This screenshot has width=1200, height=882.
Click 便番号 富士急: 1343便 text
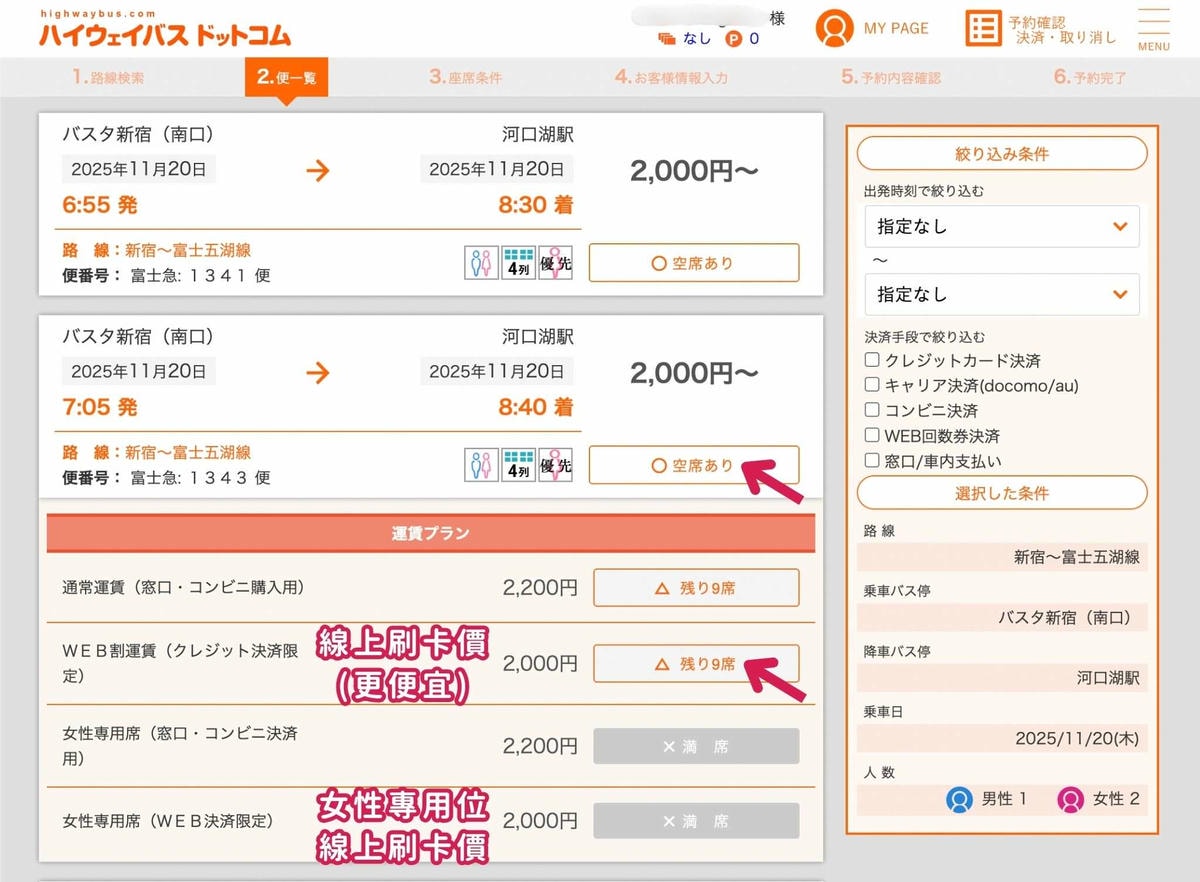tap(167, 477)
